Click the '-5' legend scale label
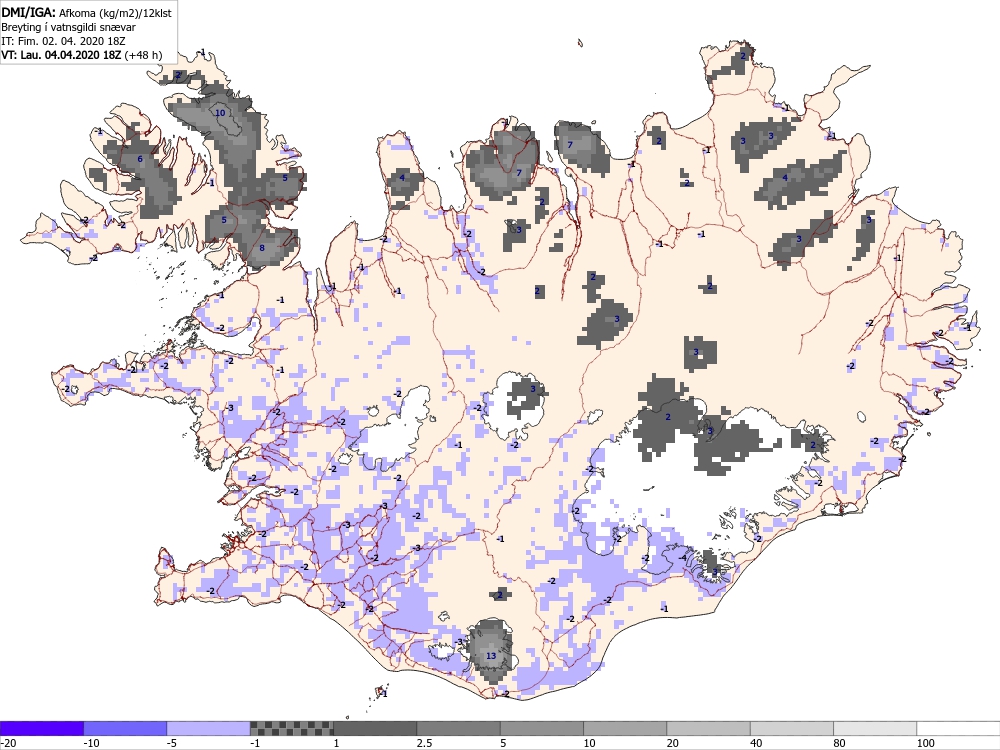The width and height of the screenshot is (1000, 750). [172, 743]
